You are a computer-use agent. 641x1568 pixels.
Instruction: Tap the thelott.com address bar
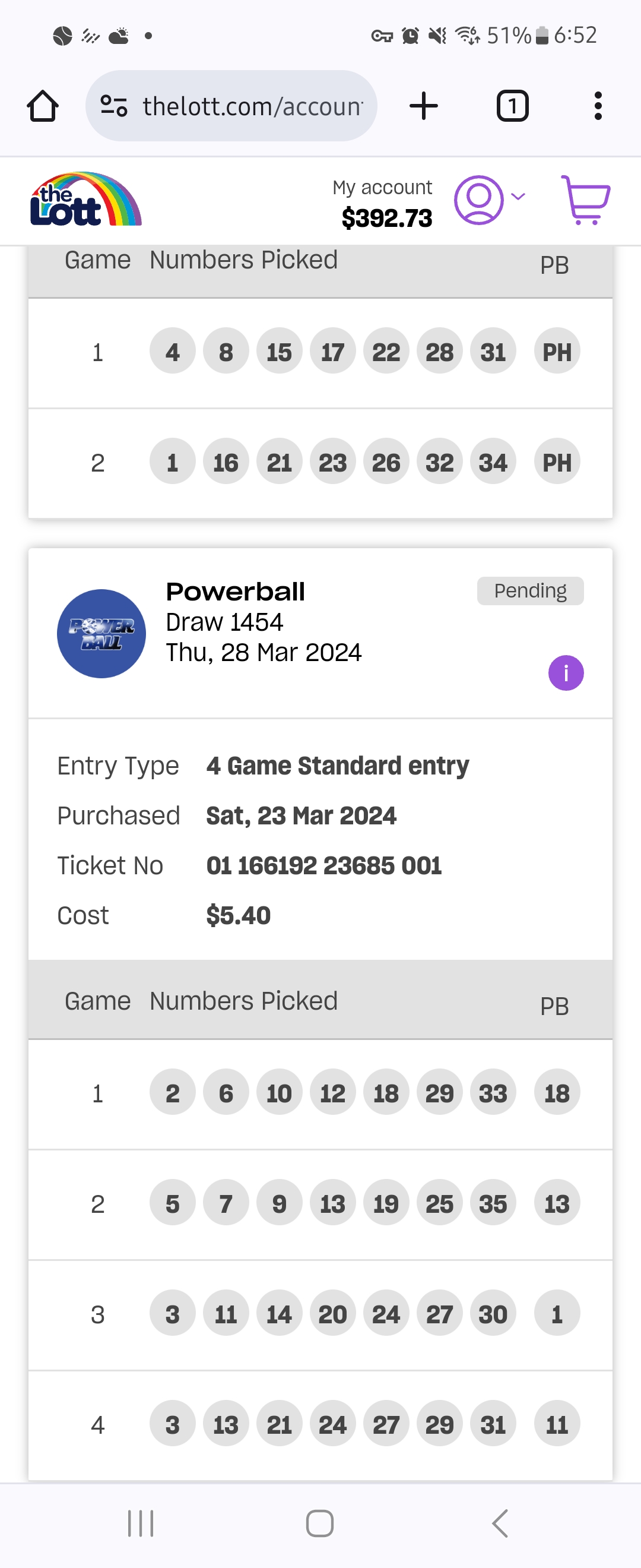pos(252,106)
